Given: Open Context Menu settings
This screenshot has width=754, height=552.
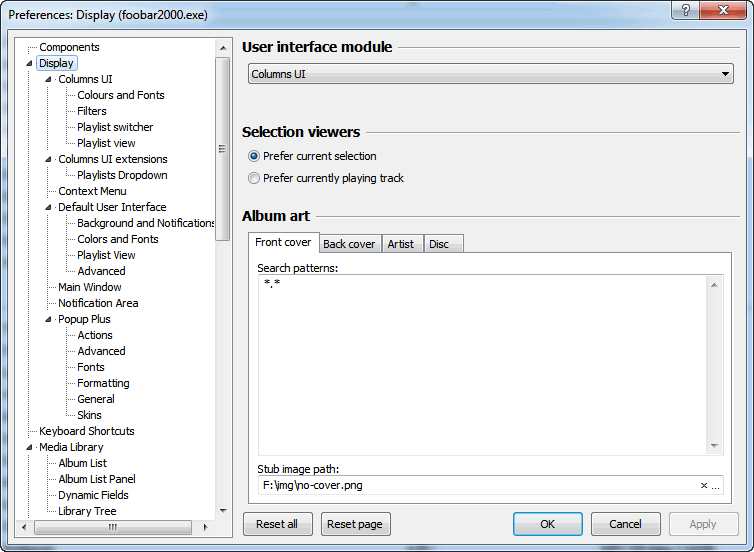Looking at the screenshot, I should click(92, 191).
